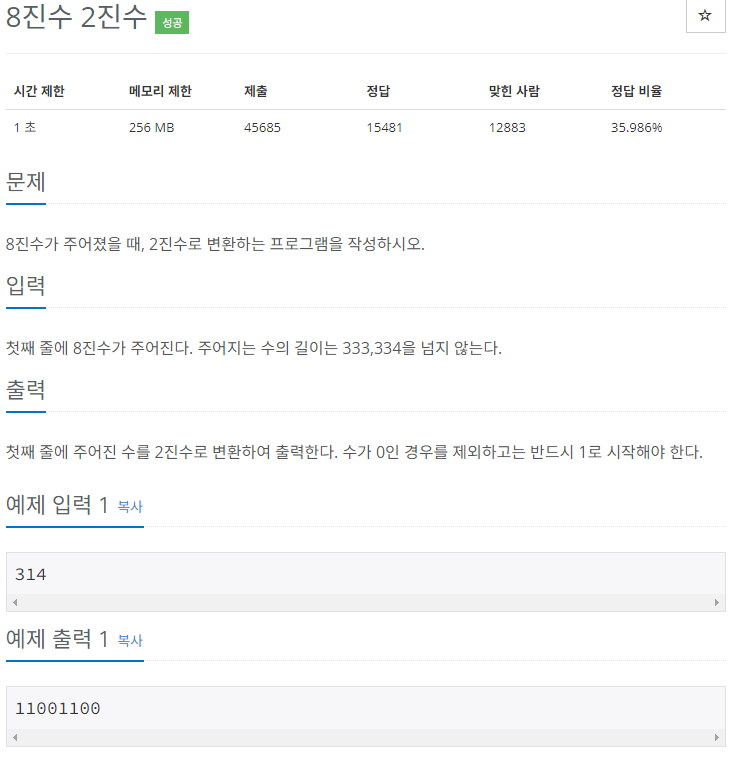The image size is (730, 757).
Task: Click the 문제 section heading
Action: (26, 182)
